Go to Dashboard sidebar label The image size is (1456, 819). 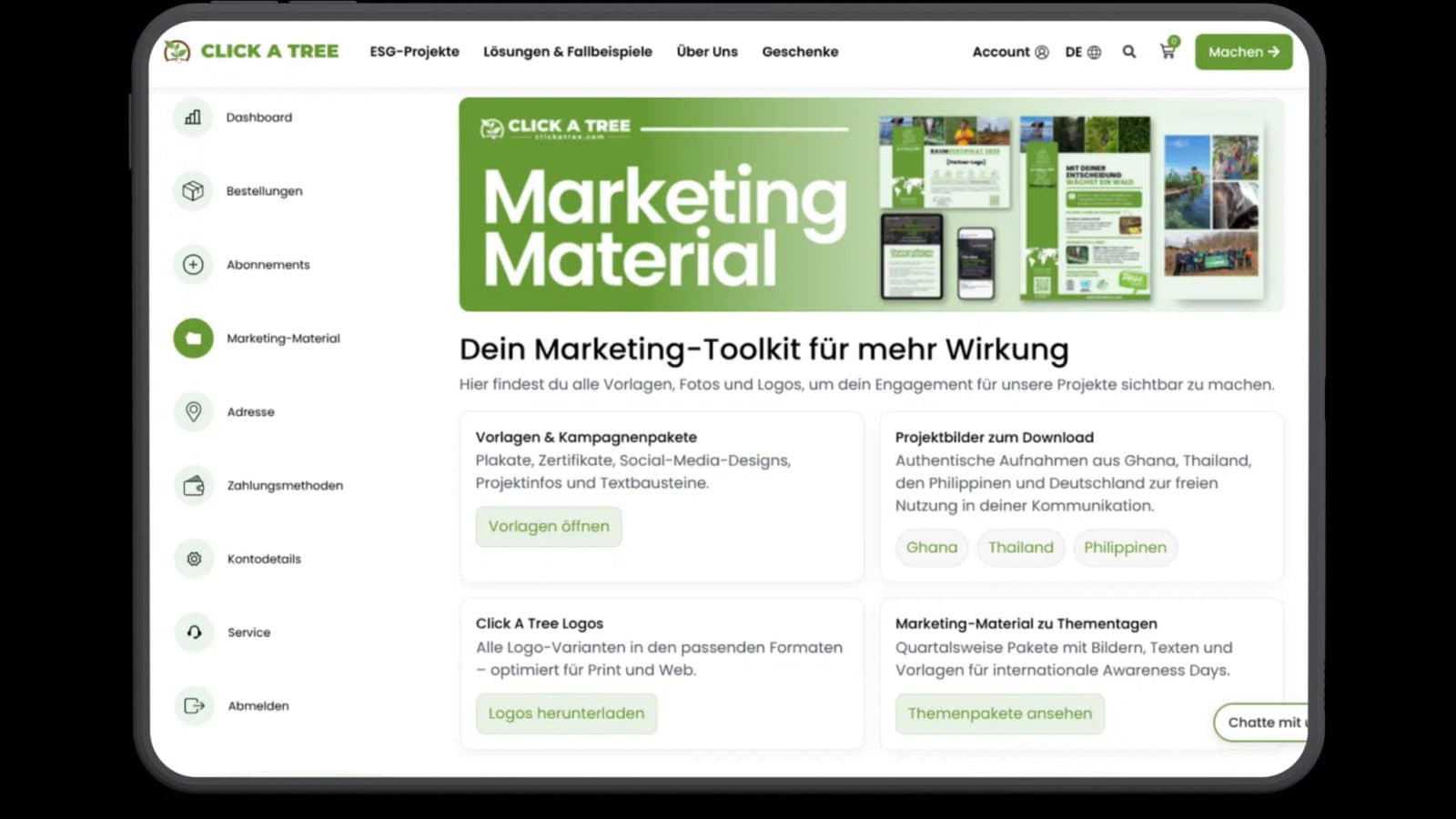259,117
